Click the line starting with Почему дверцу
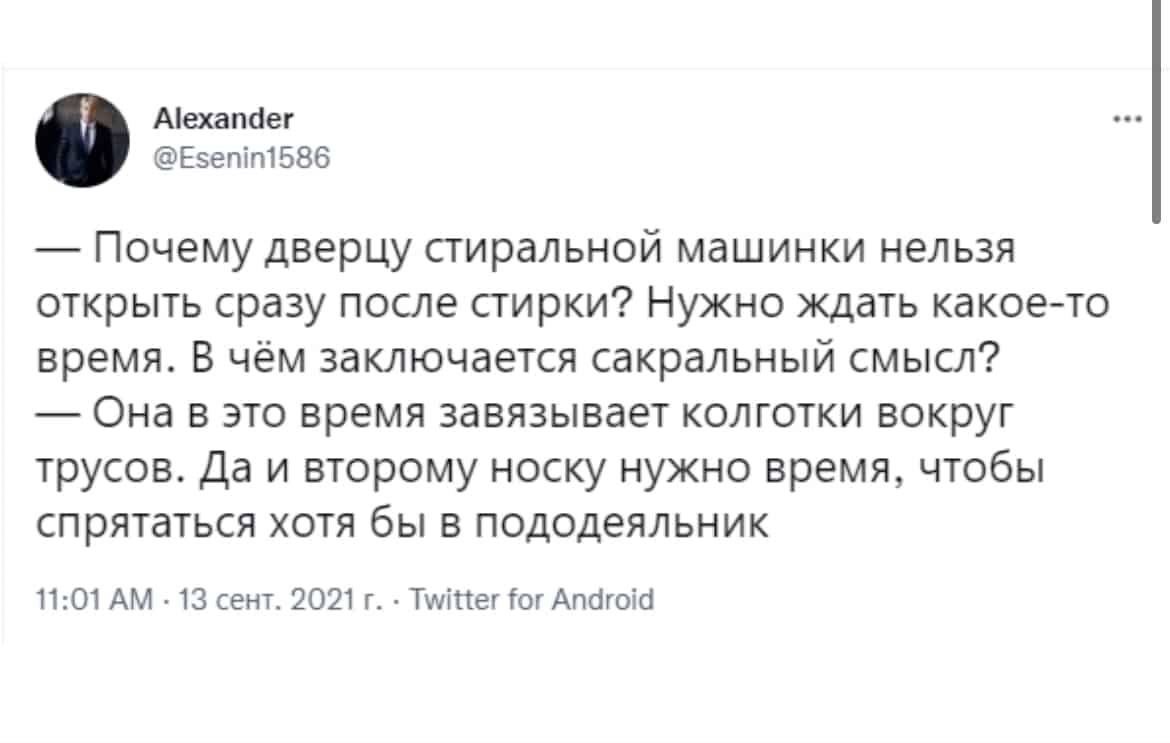The width and height of the screenshot is (1170, 743). (x=526, y=250)
